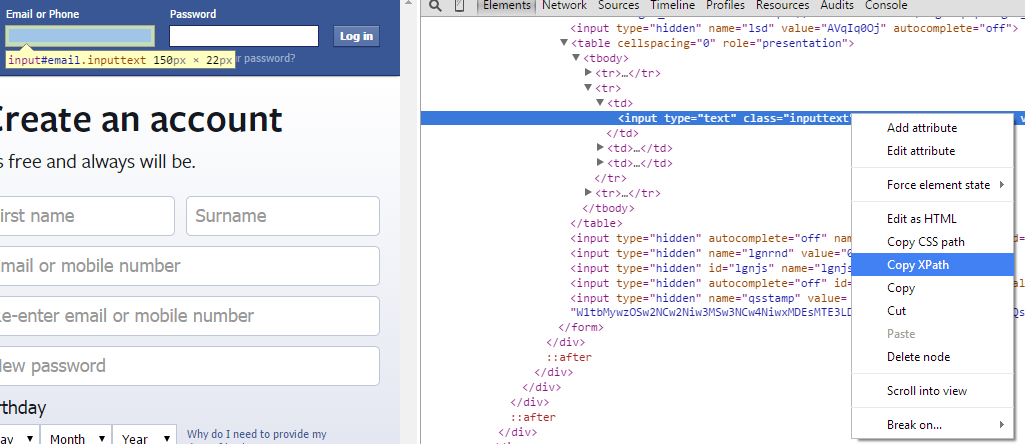Open the Timeline tab
The image size is (1025, 444).
(673, 5)
